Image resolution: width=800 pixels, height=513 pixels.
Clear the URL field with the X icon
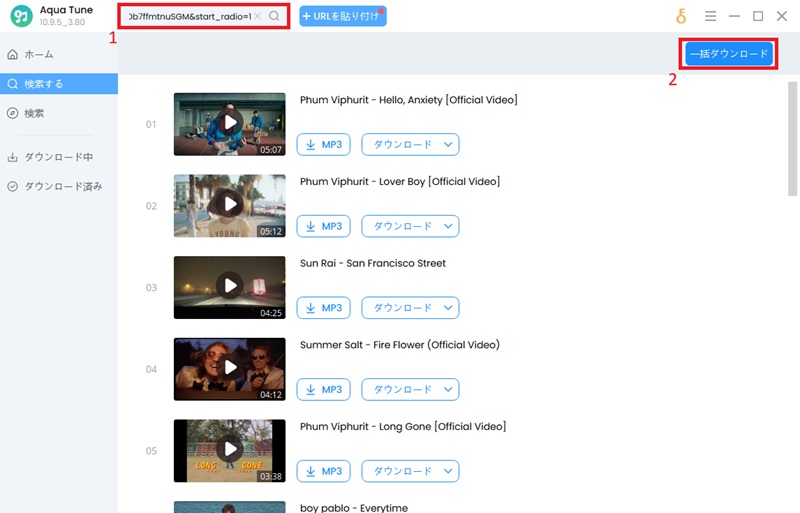(x=258, y=16)
